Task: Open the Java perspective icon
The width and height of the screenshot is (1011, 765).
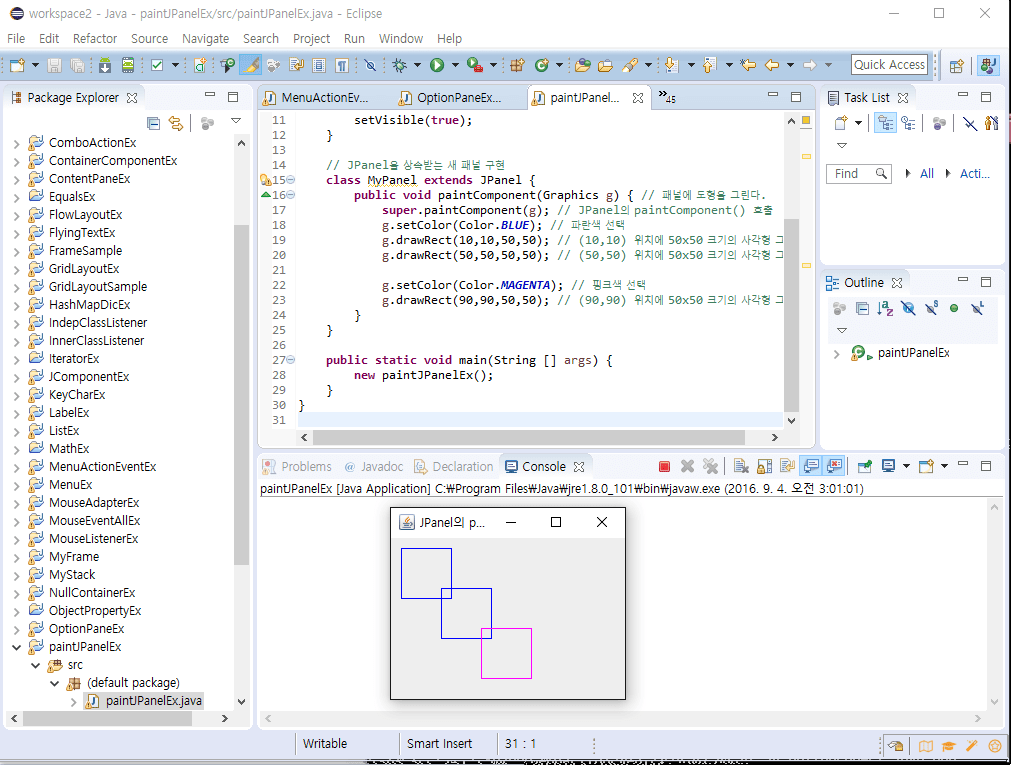Action: 988,66
